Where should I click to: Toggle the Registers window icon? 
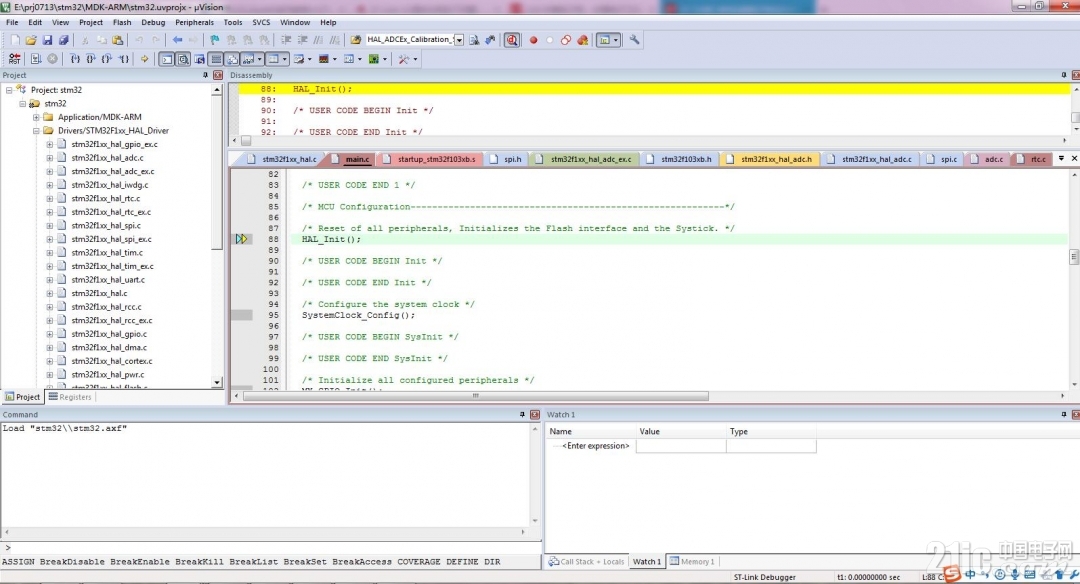pos(216,59)
